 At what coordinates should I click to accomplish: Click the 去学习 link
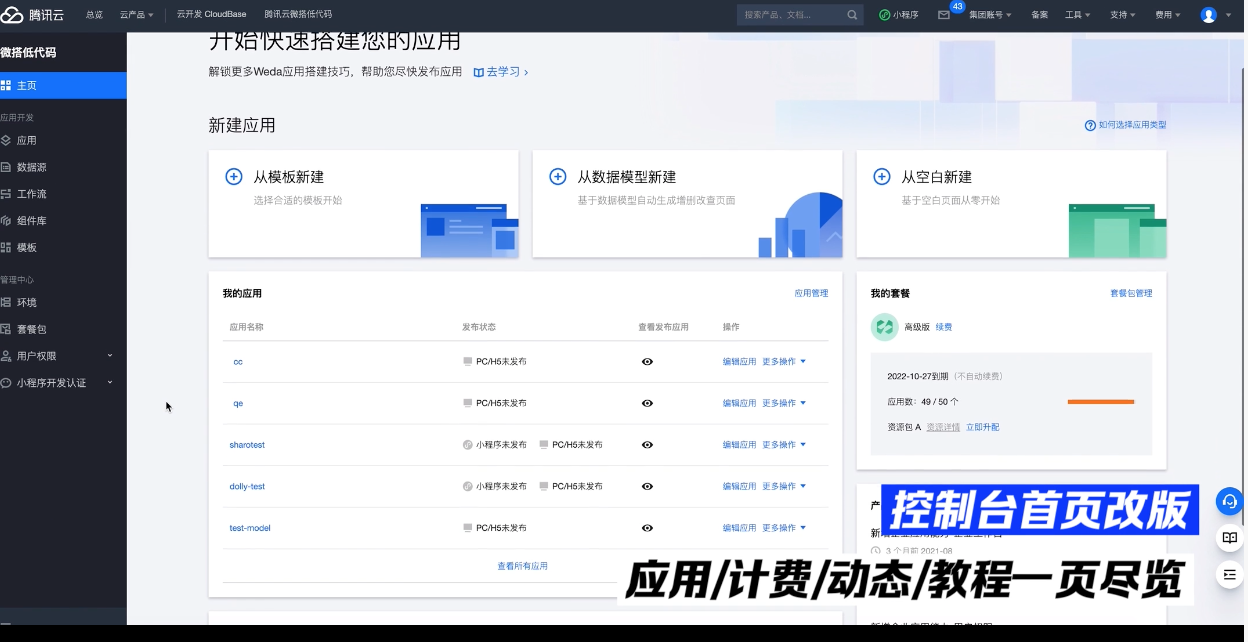click(x=501, y=72)
